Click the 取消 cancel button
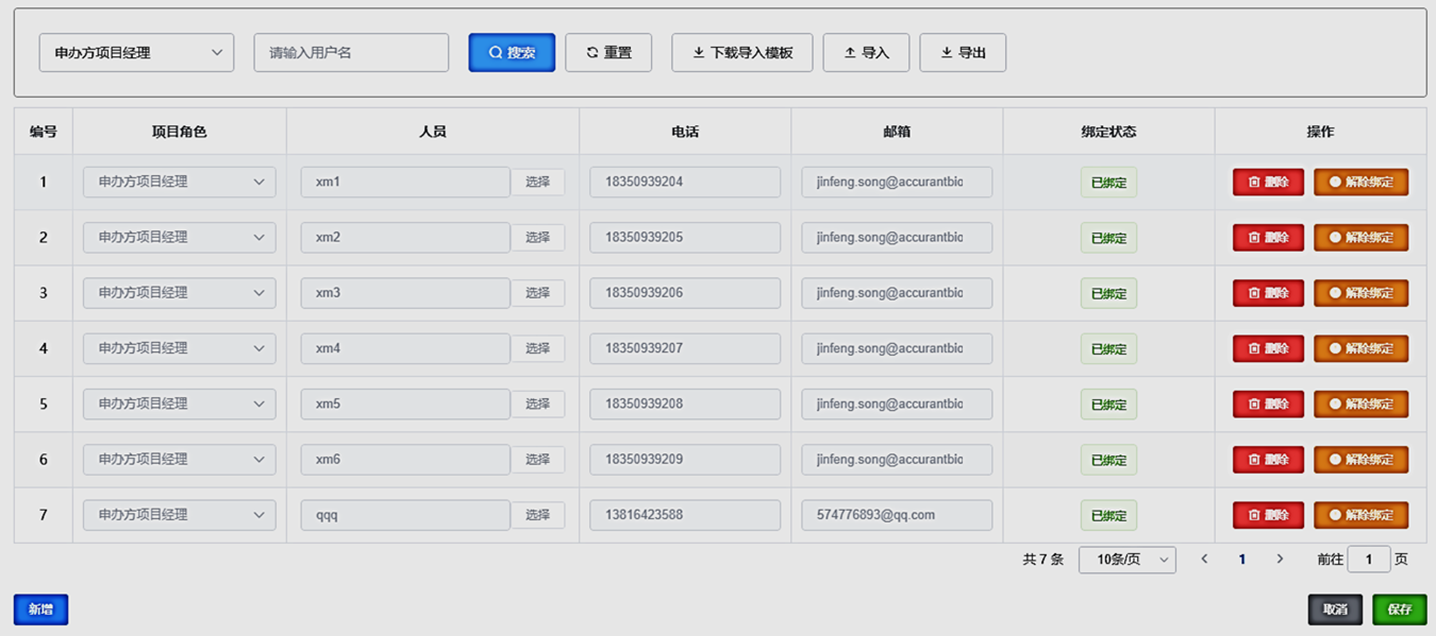This screenshot has width=1436, height=636. 1335,609
